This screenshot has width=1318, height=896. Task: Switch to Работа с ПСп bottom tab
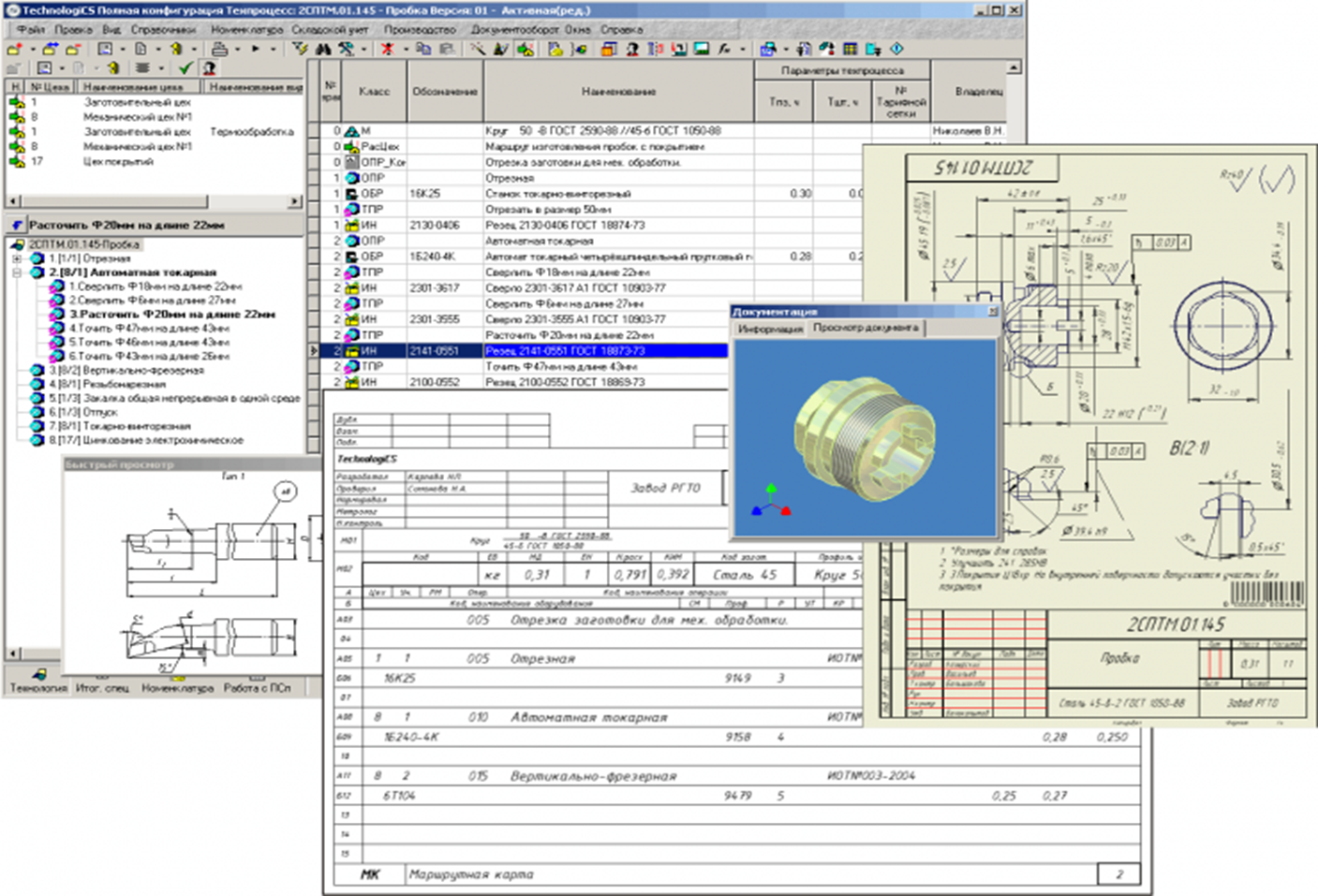[x=257, y=687]
